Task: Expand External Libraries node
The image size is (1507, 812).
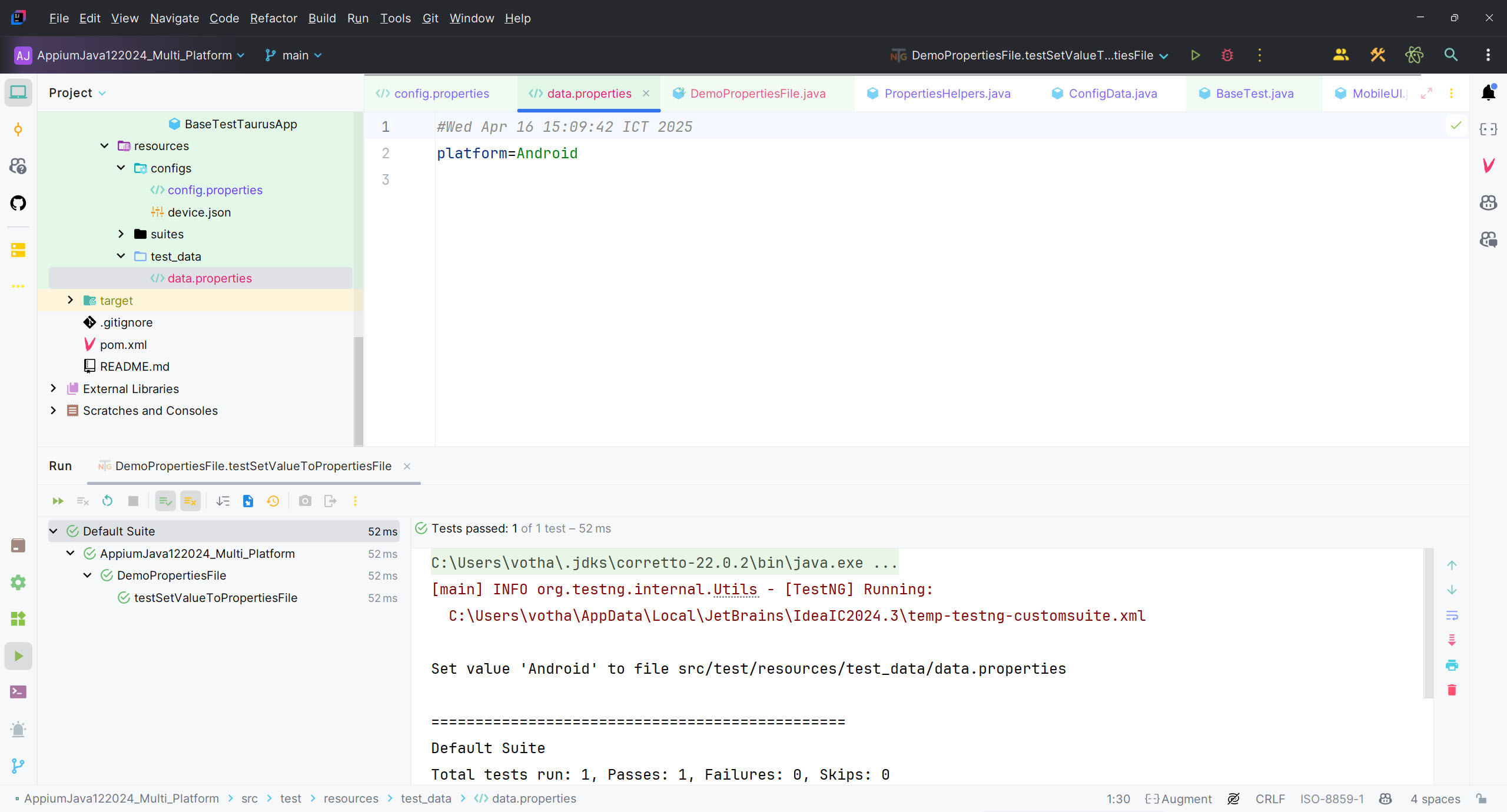Action: (x=53, y=388)
